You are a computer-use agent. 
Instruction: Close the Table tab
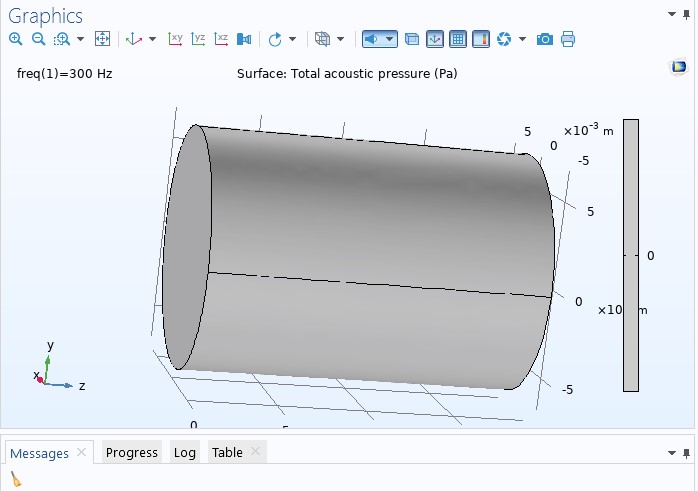pyautogui.click(x=255, y=452)
